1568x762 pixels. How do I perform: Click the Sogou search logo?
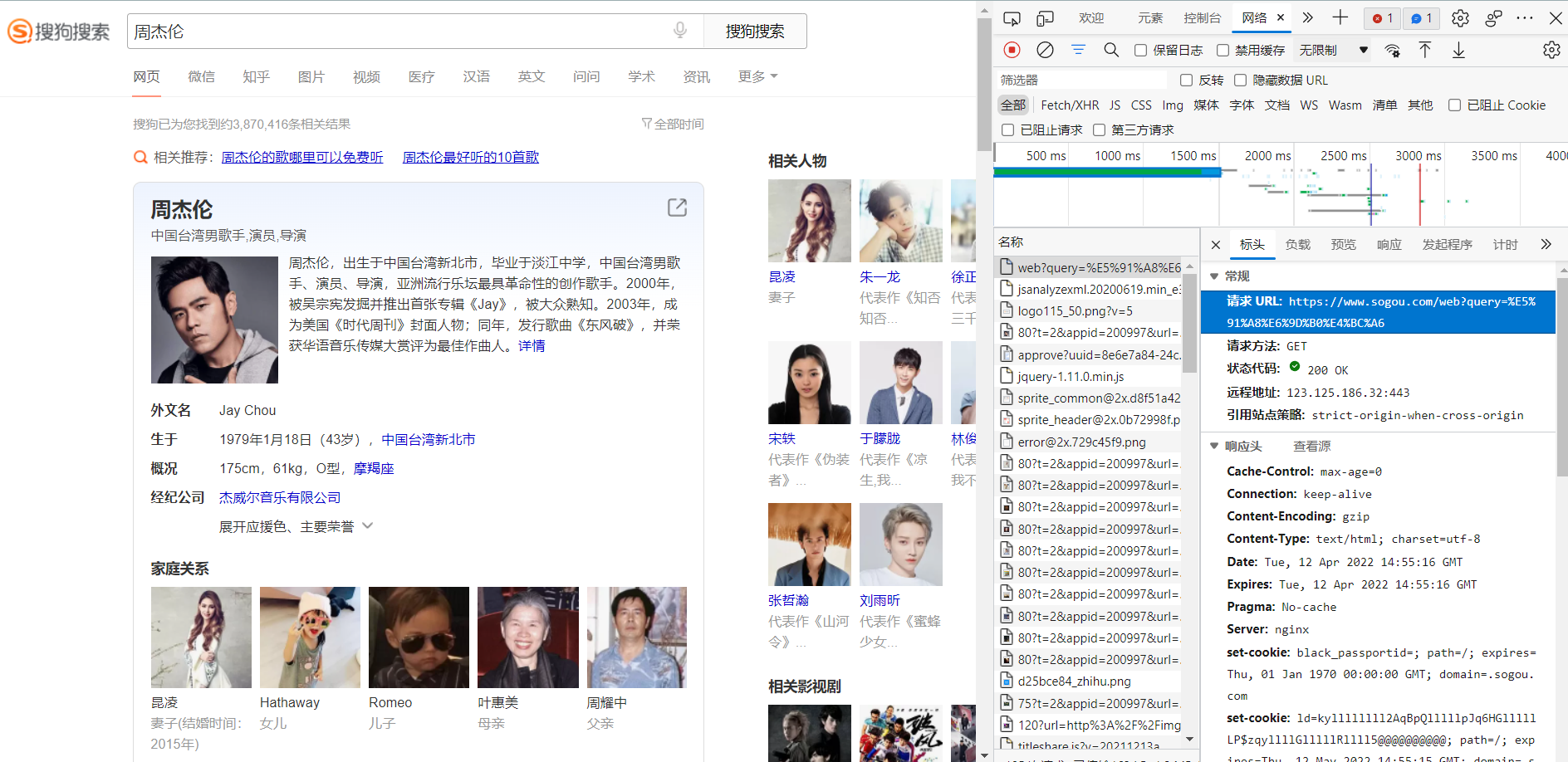(x=58, y=32)
